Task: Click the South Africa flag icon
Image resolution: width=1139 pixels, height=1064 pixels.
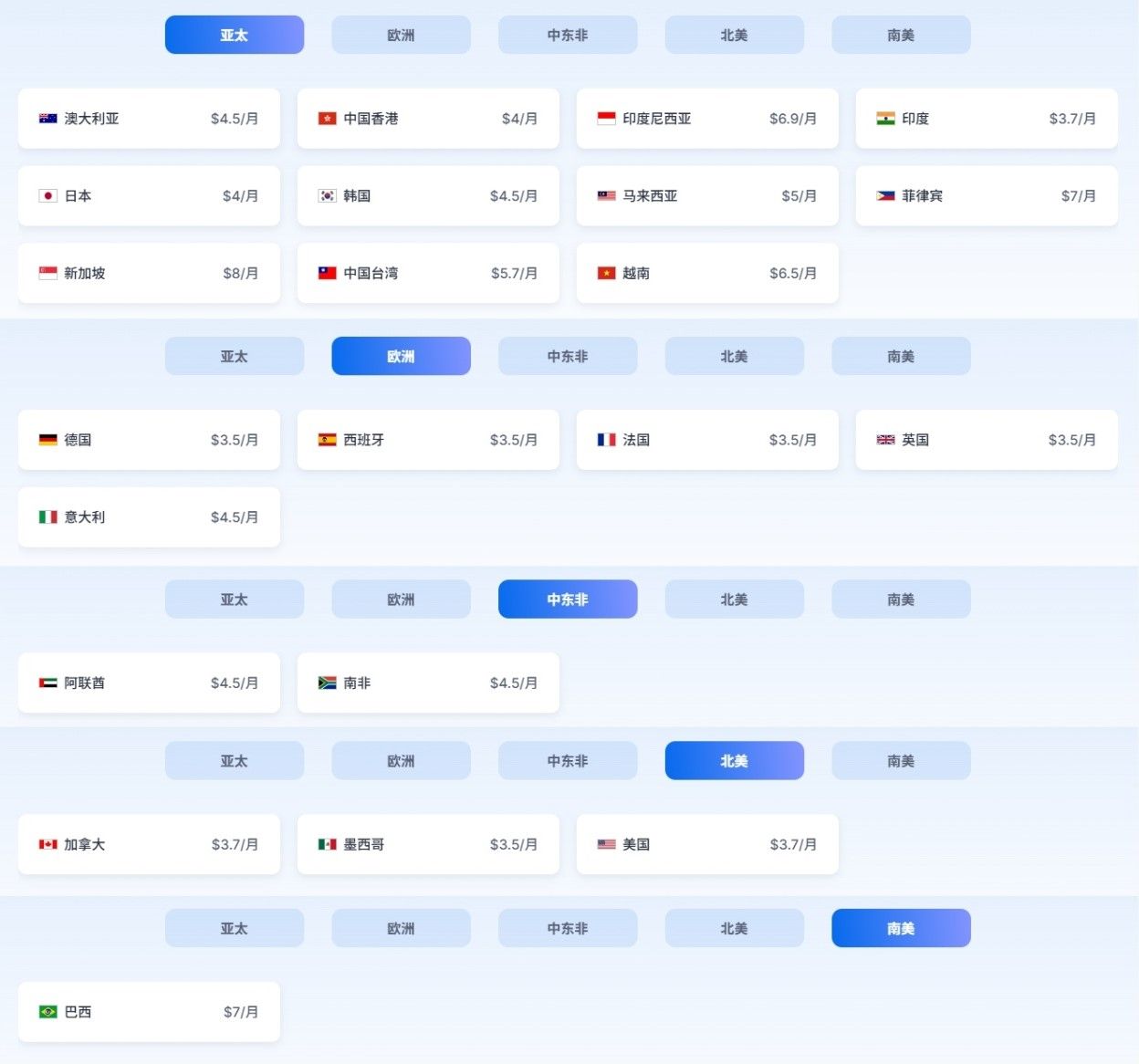Action: 327,682
